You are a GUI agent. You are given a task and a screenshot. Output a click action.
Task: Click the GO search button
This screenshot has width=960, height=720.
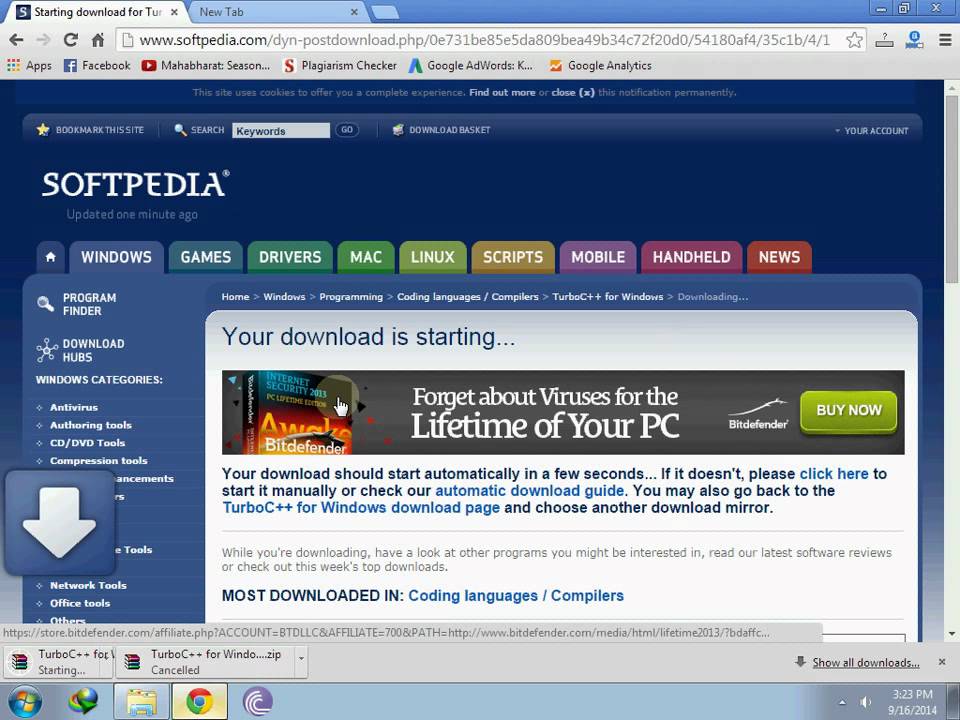pyautogui.click(x=347, y=130)
